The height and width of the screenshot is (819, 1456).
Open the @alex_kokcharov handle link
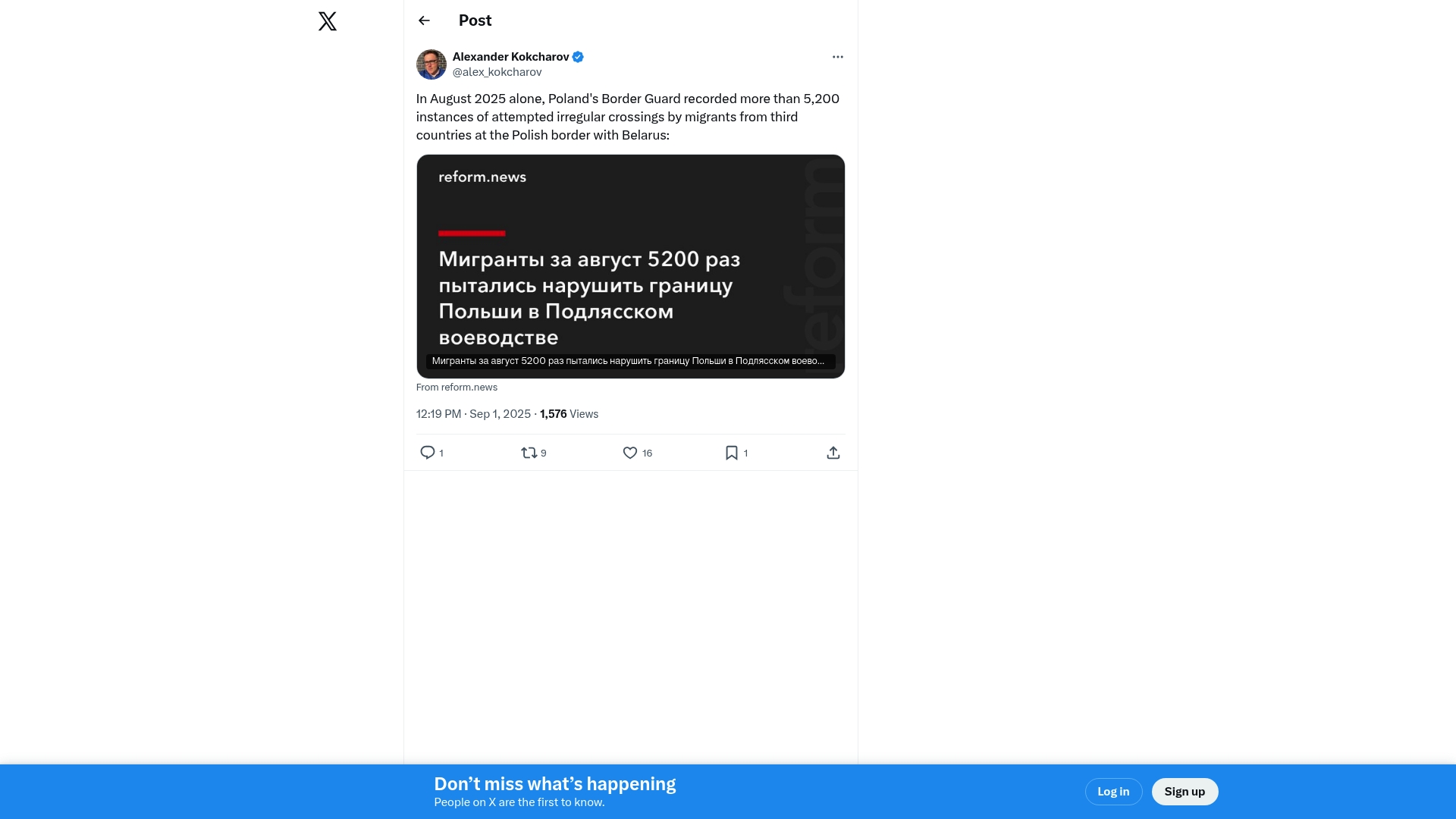click(497, 72)
